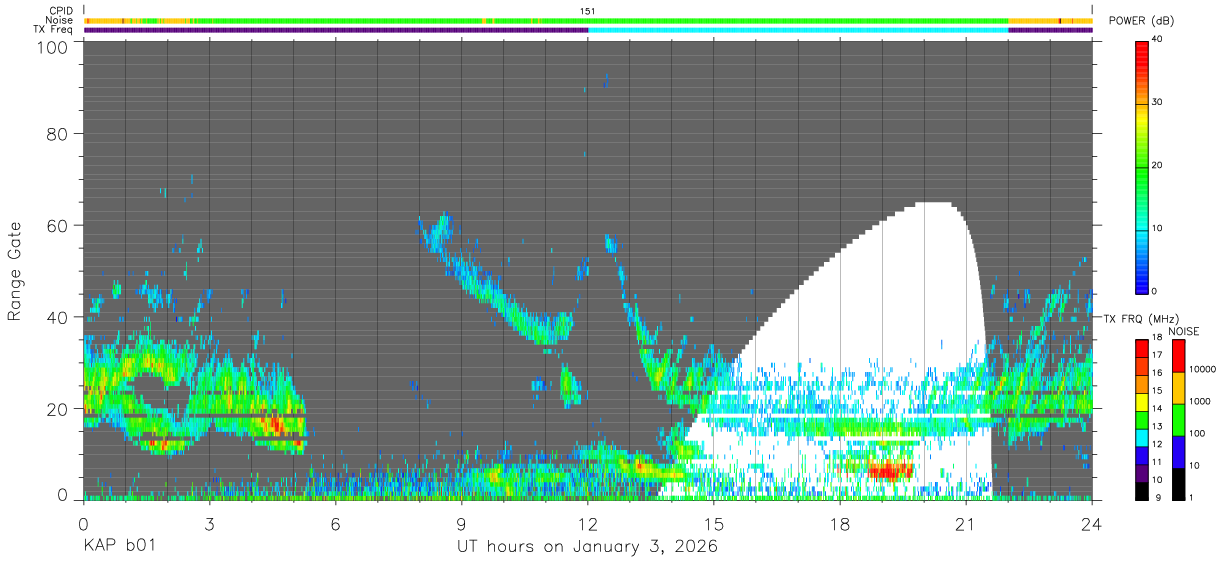The image size is (1228, 567).
Task: Click the power scale value 30
Action: click(x=1156, y=103)
